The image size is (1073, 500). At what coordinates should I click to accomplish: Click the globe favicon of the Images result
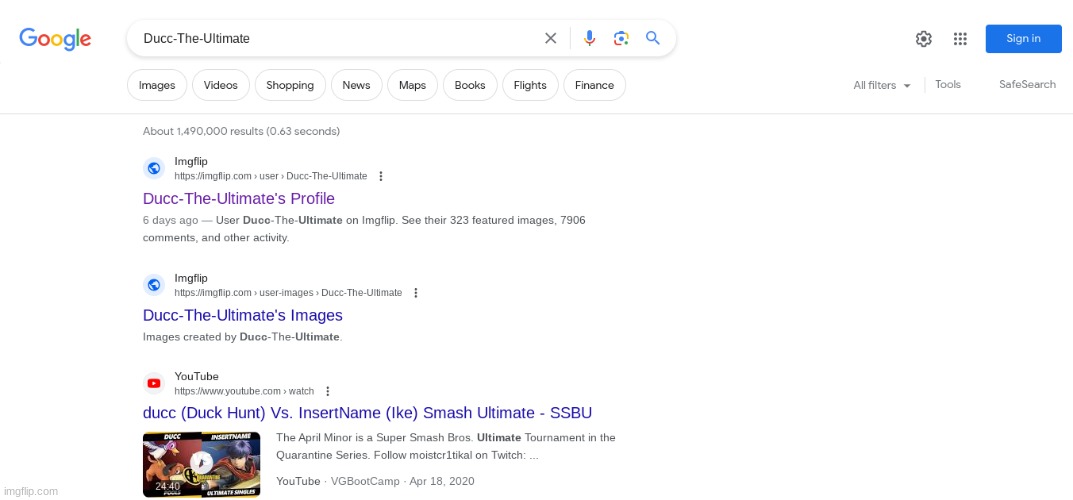pos(154,285)
